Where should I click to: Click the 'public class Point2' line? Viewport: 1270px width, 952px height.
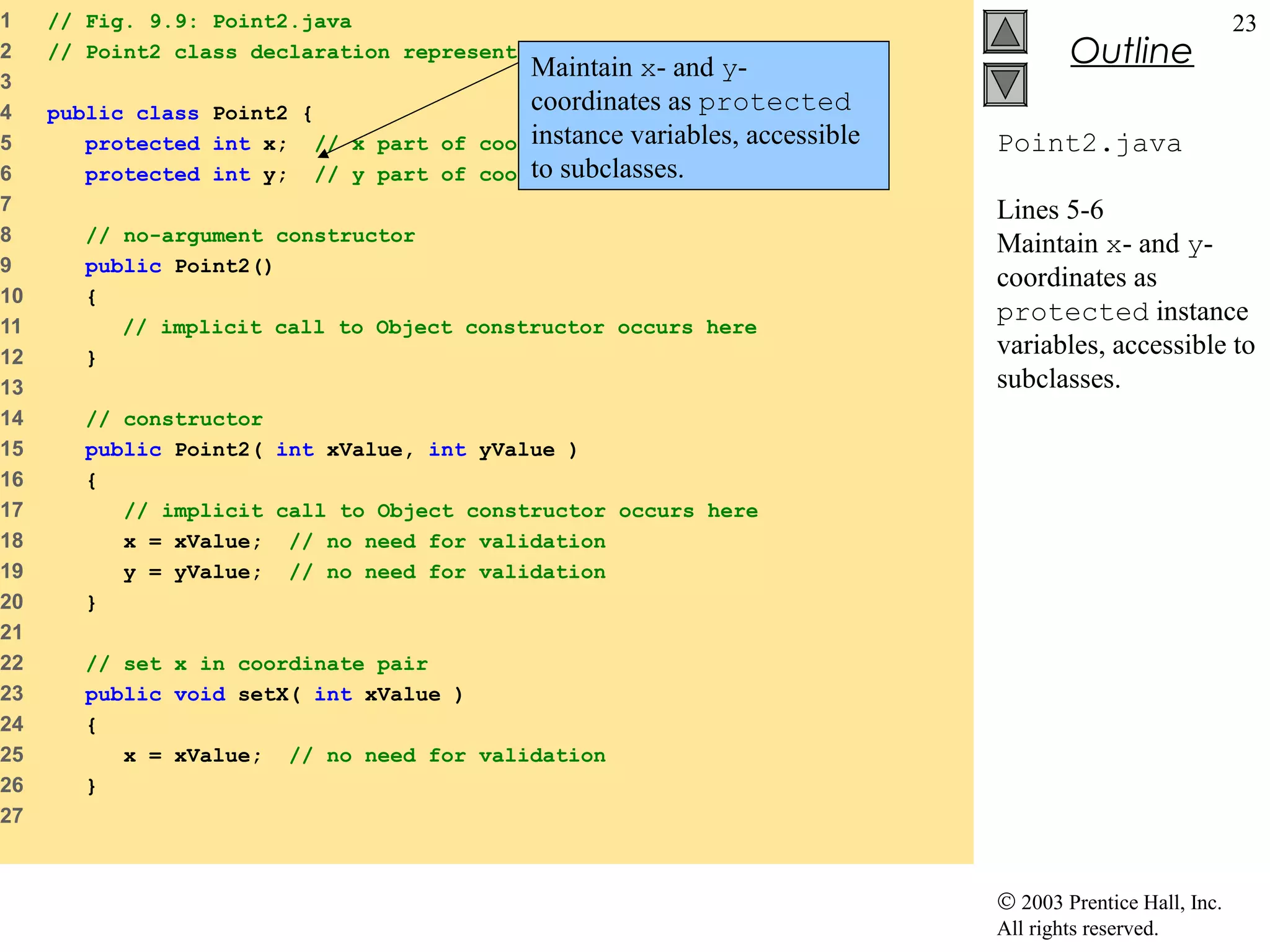(179, 113)
